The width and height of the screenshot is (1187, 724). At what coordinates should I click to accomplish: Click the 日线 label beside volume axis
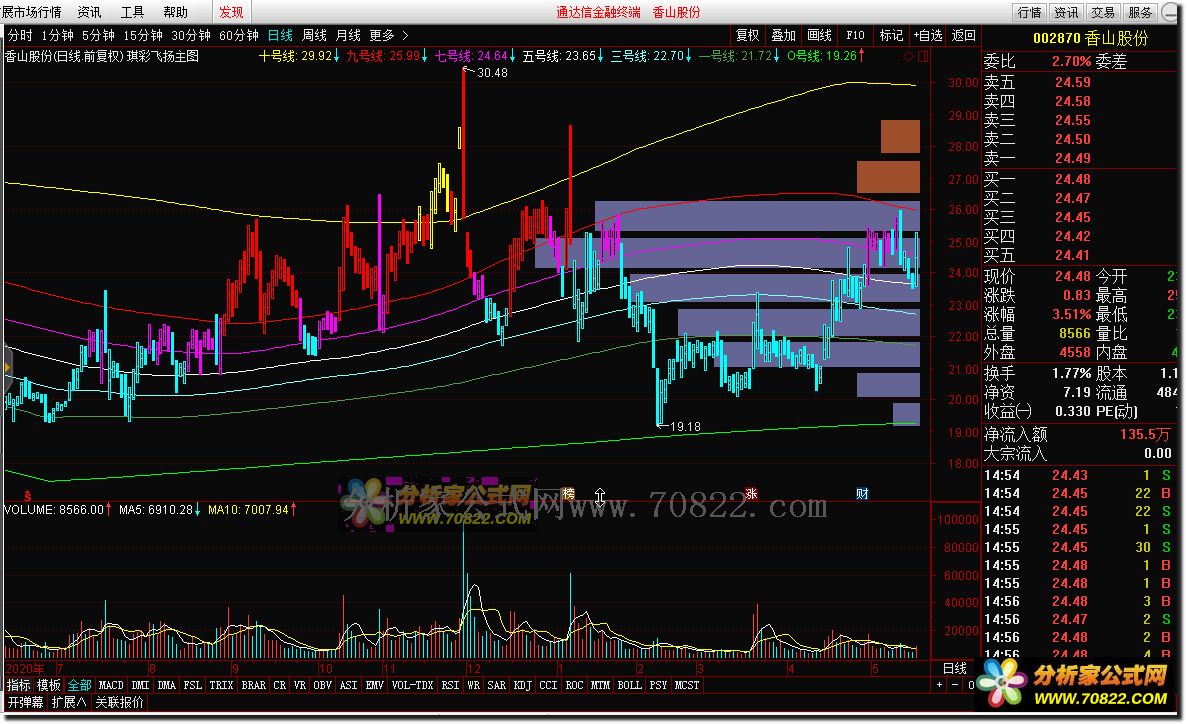pyautogui.click(x=955, y=668)
